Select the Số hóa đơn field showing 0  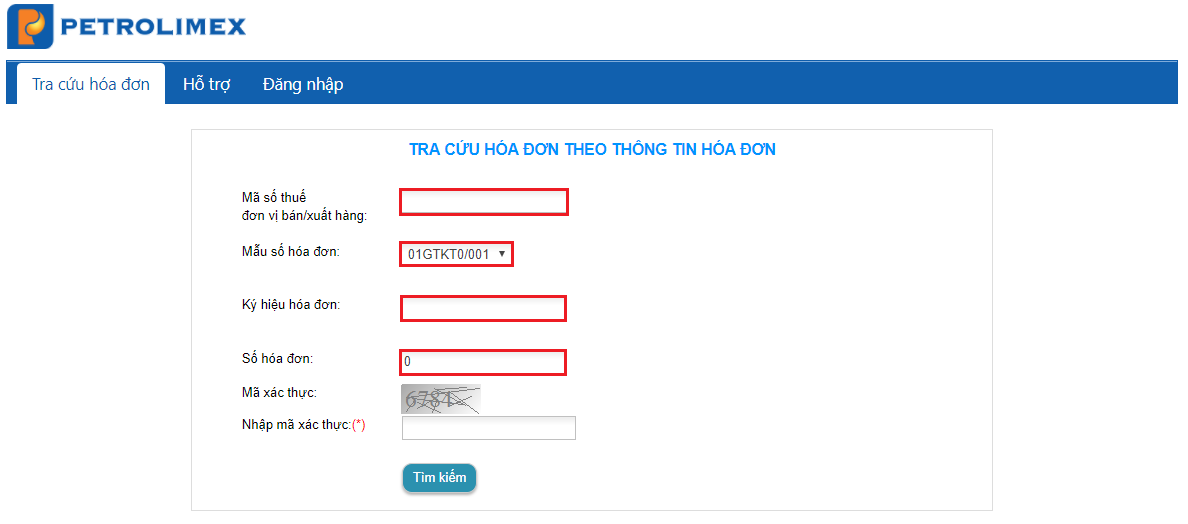point(483,362)
